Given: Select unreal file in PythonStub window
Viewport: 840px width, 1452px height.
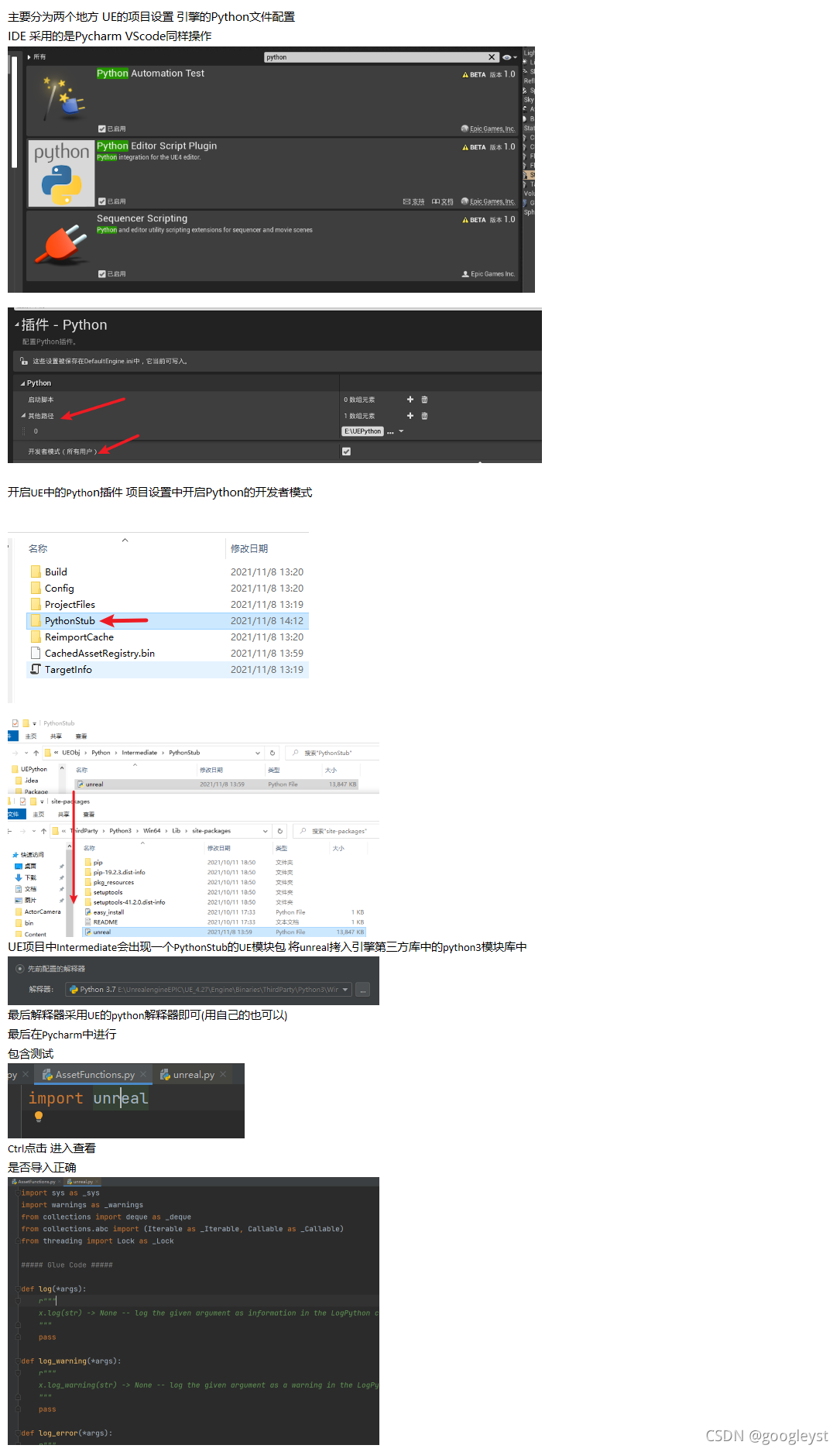Looking at the screenshot, I should tap(217, 784).
